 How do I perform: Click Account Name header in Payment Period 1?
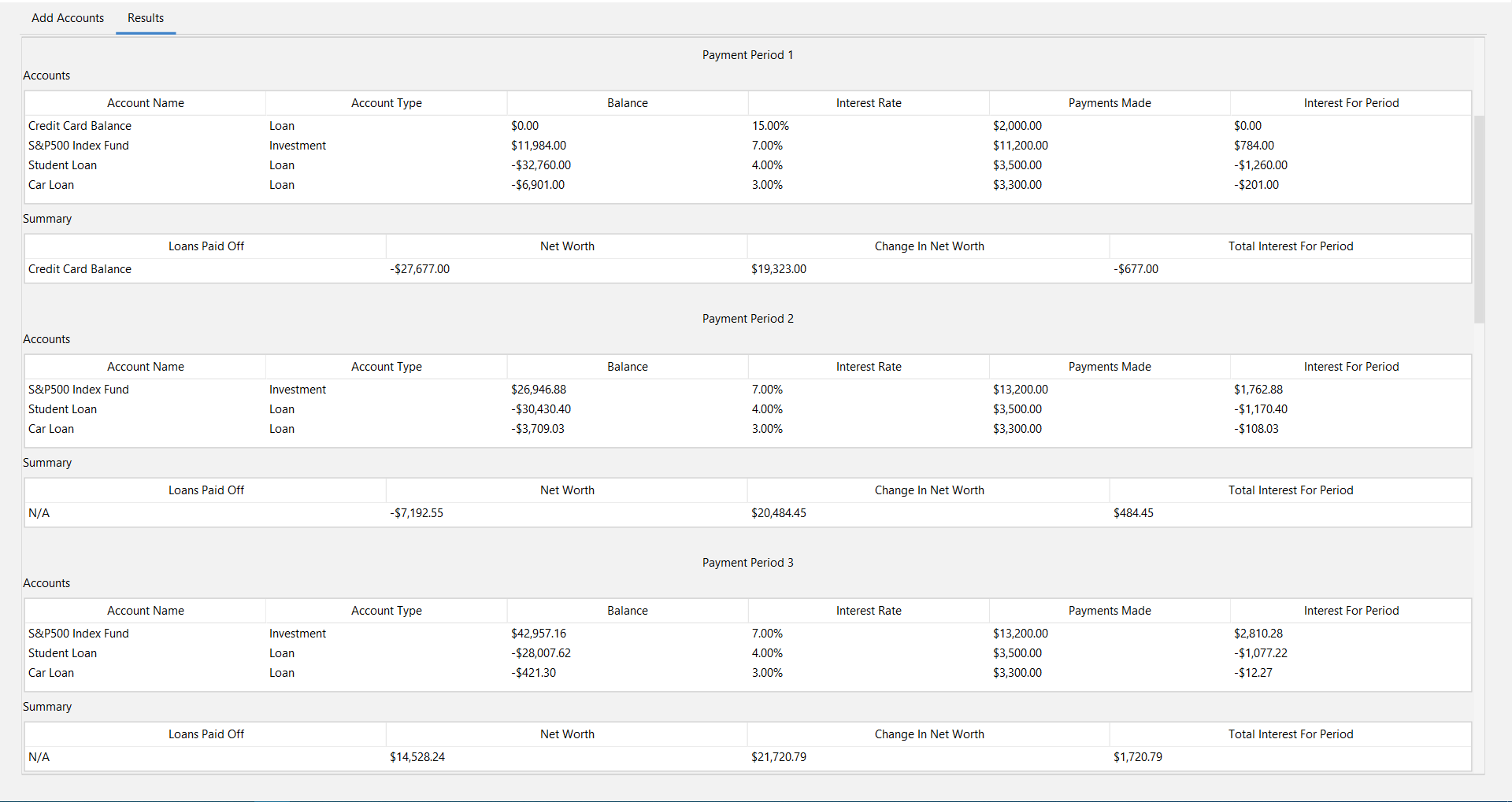[x=146, y=103]
